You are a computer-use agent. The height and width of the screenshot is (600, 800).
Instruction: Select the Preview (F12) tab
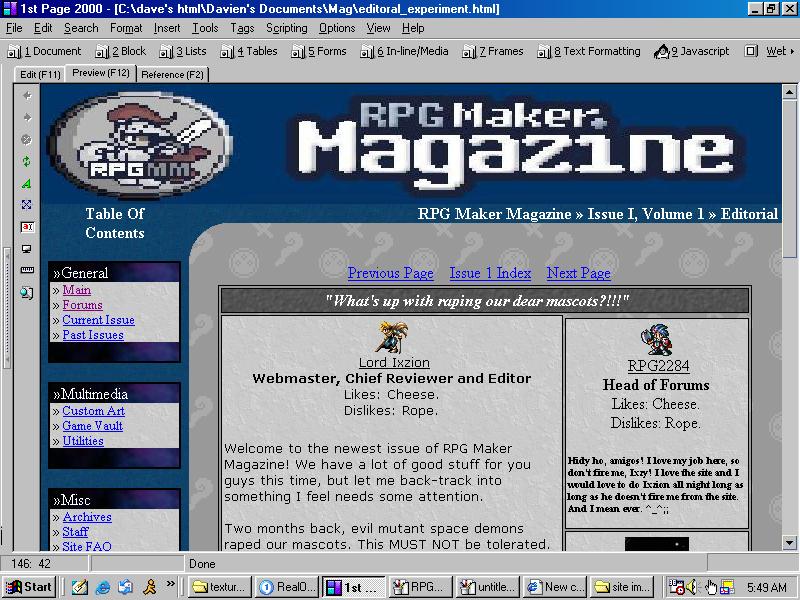(x=101, y=73)
